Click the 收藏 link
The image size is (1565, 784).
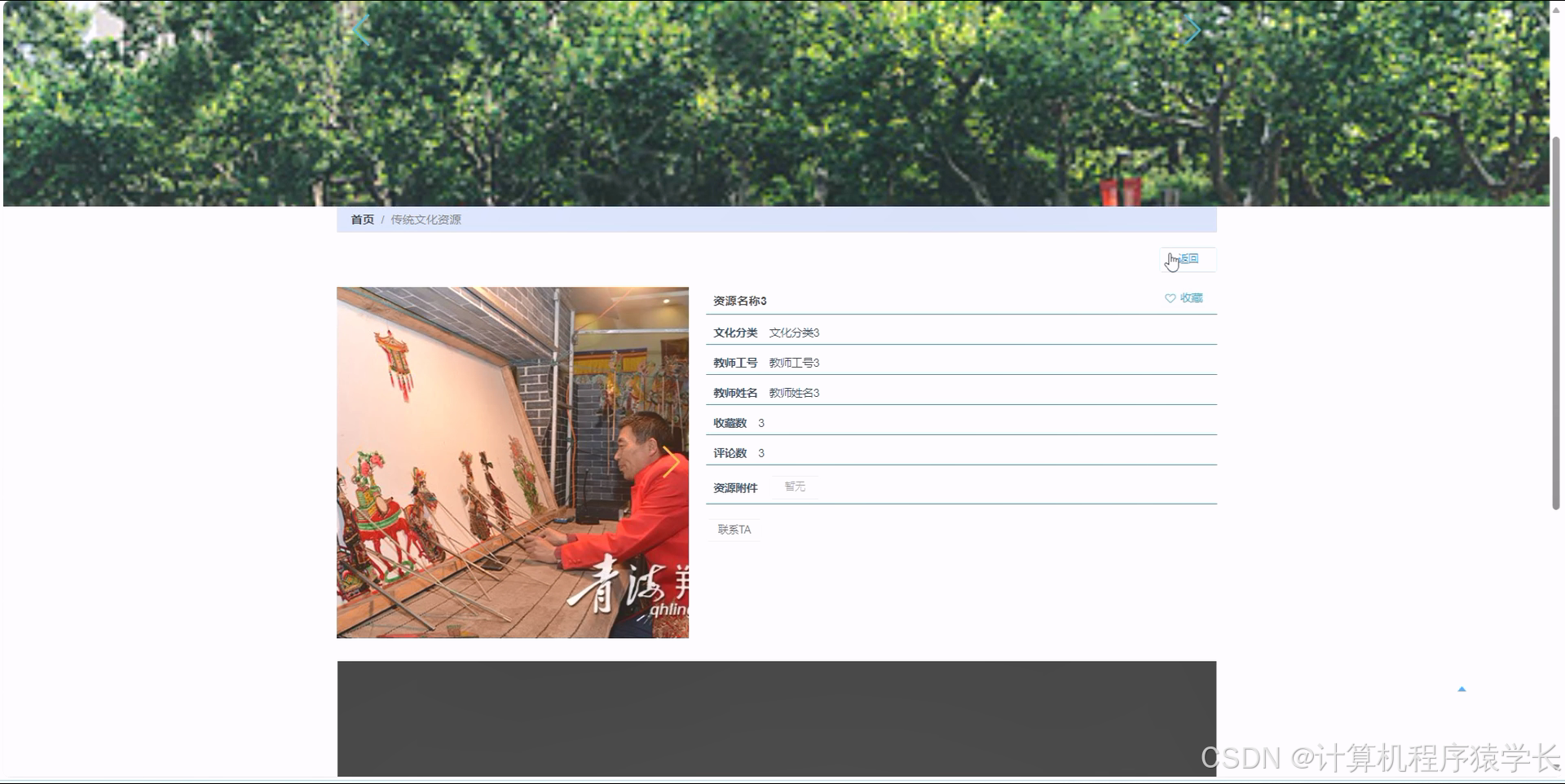coord(1191,298)
